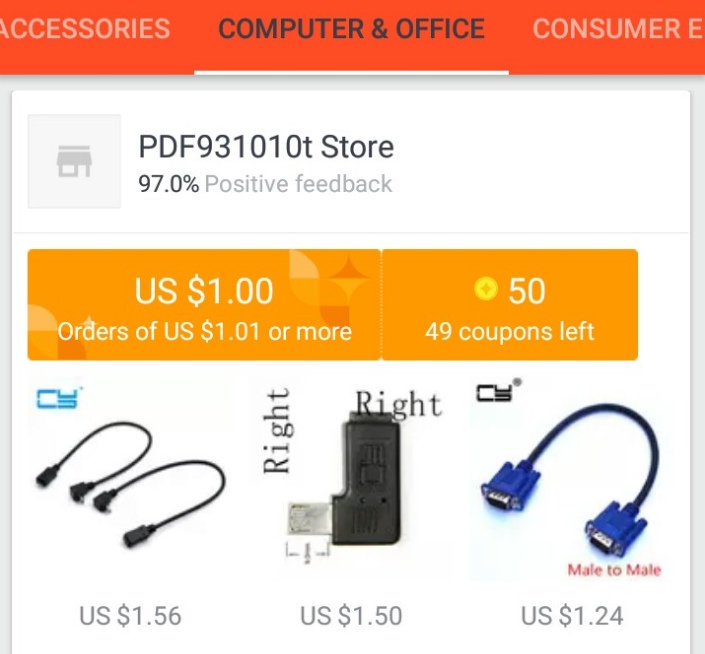
Task: Tap "Orders of US $1.01 or more" text
Action: point(205,332)
